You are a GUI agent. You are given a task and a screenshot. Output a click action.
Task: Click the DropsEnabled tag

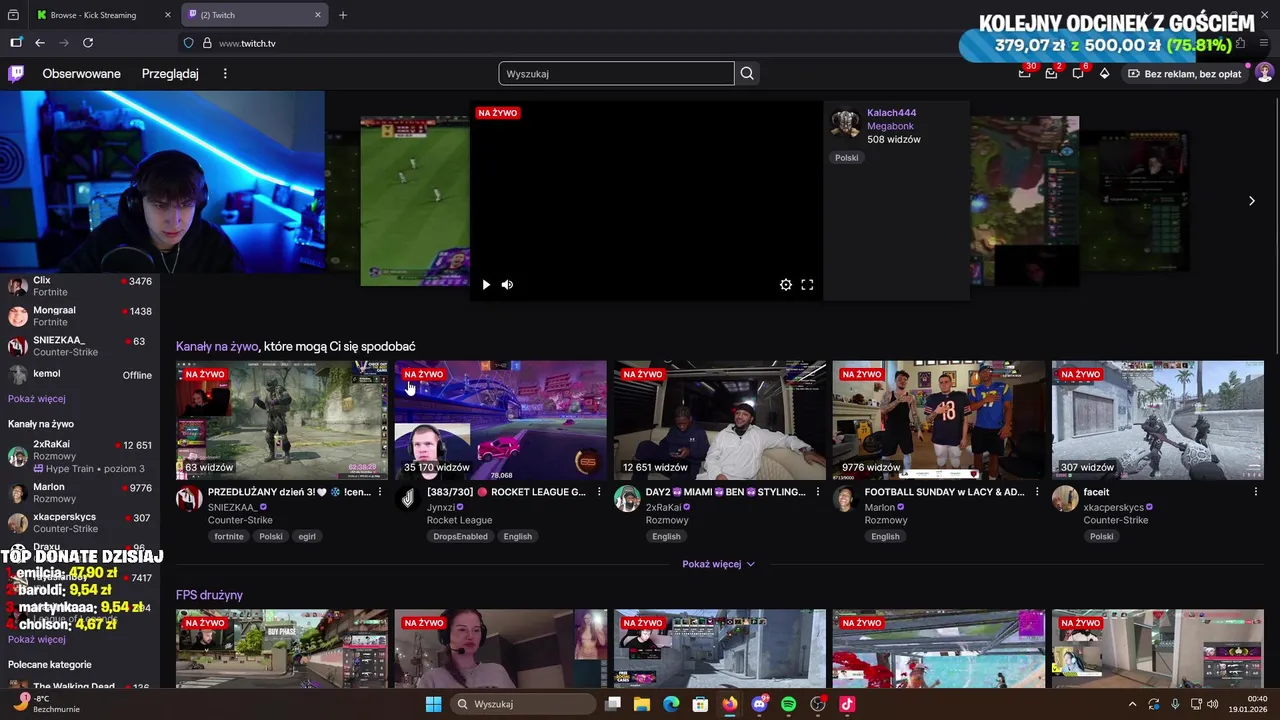[460, 536]
